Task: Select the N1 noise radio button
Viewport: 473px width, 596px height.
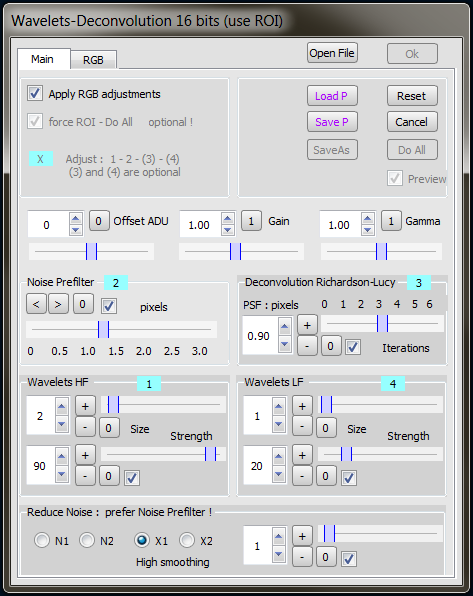Action: [42, 540]
